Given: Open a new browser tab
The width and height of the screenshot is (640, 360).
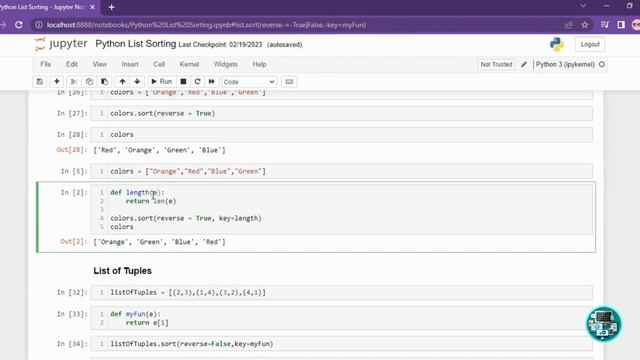Looking at the screenshot, I should 111,7.
